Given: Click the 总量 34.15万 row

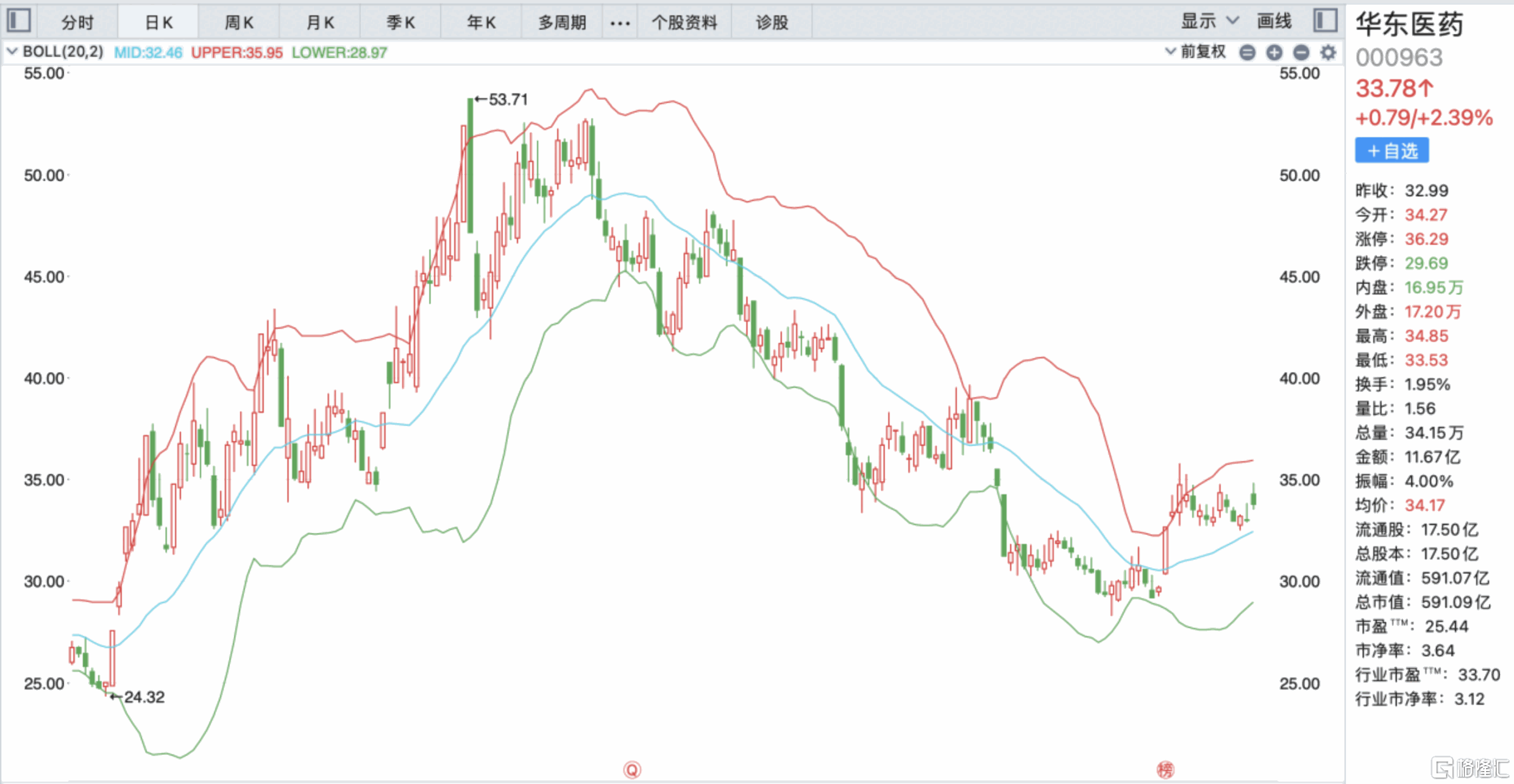Looking at the screenshot, I should [x=1410, y=433].
